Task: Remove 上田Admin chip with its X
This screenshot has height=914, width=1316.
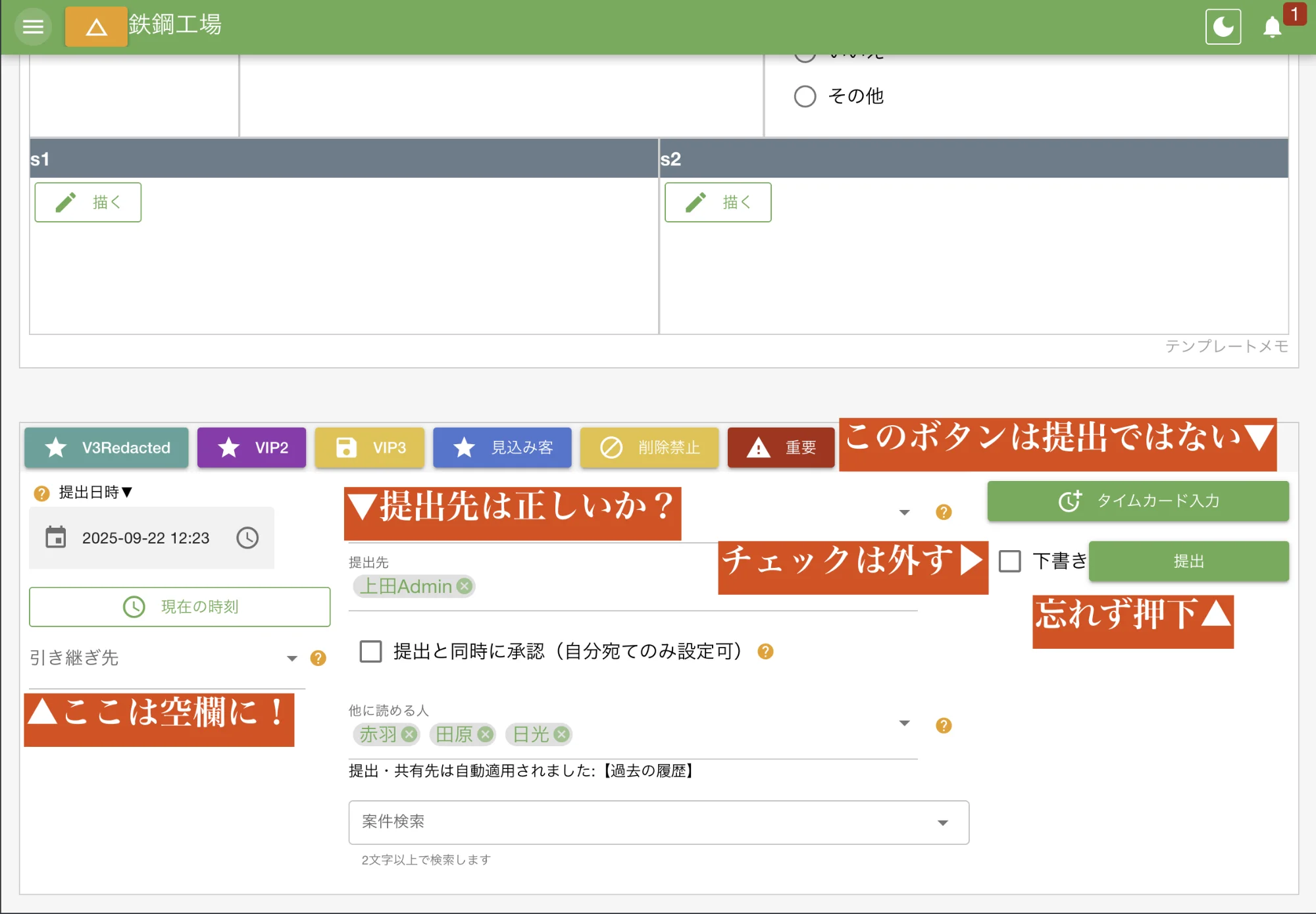Action: coord(465,586)
